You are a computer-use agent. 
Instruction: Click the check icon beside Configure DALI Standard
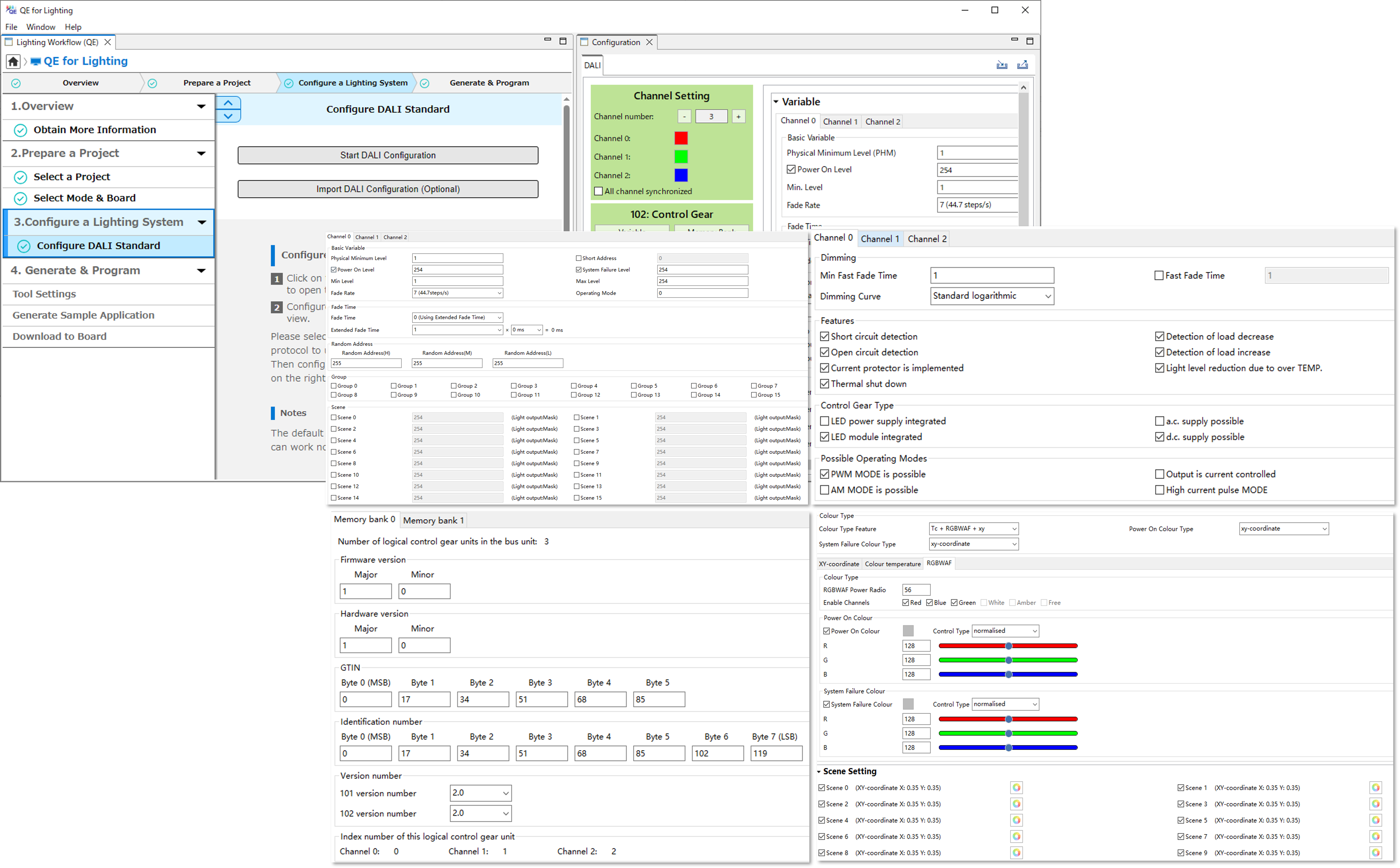point(24,246)
